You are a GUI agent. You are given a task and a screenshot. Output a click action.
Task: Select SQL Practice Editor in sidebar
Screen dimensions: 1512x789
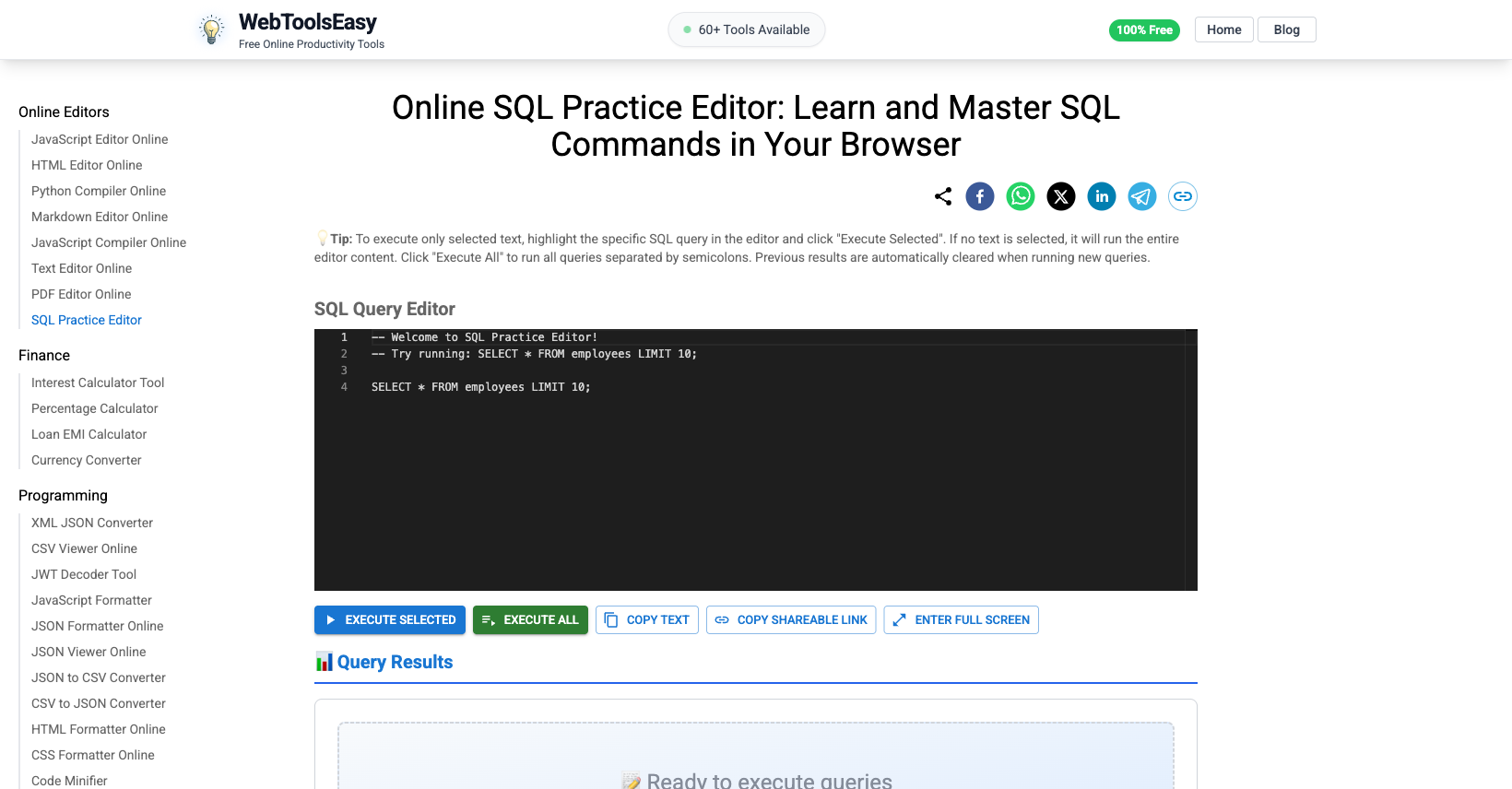tap(87, 320)
